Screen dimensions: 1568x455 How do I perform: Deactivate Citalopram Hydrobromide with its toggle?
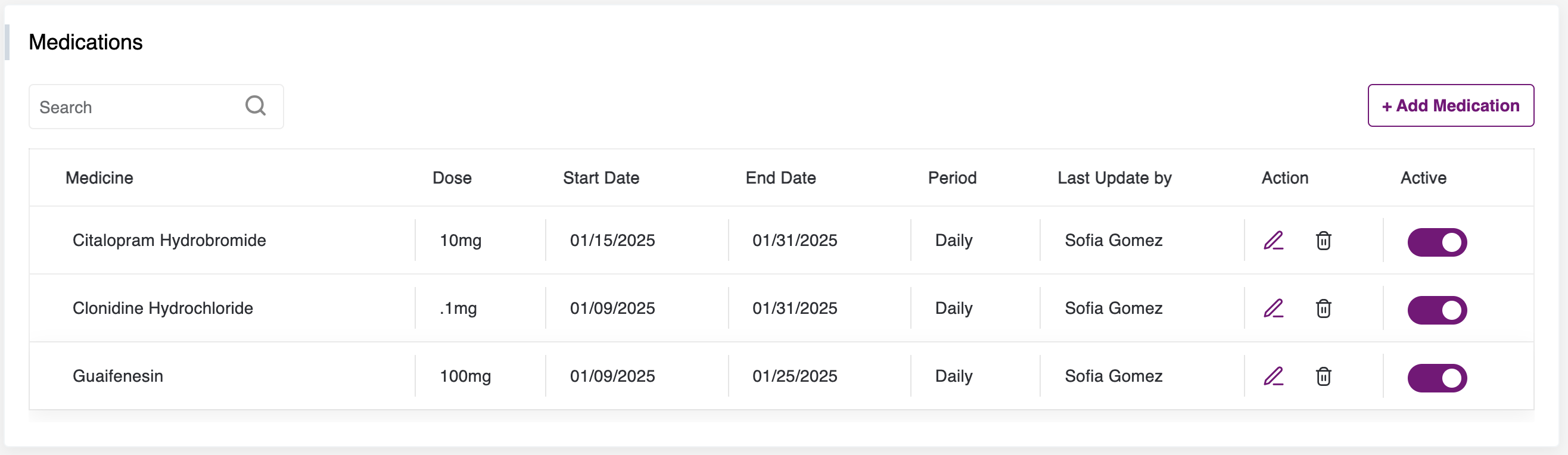point(1436,242)
